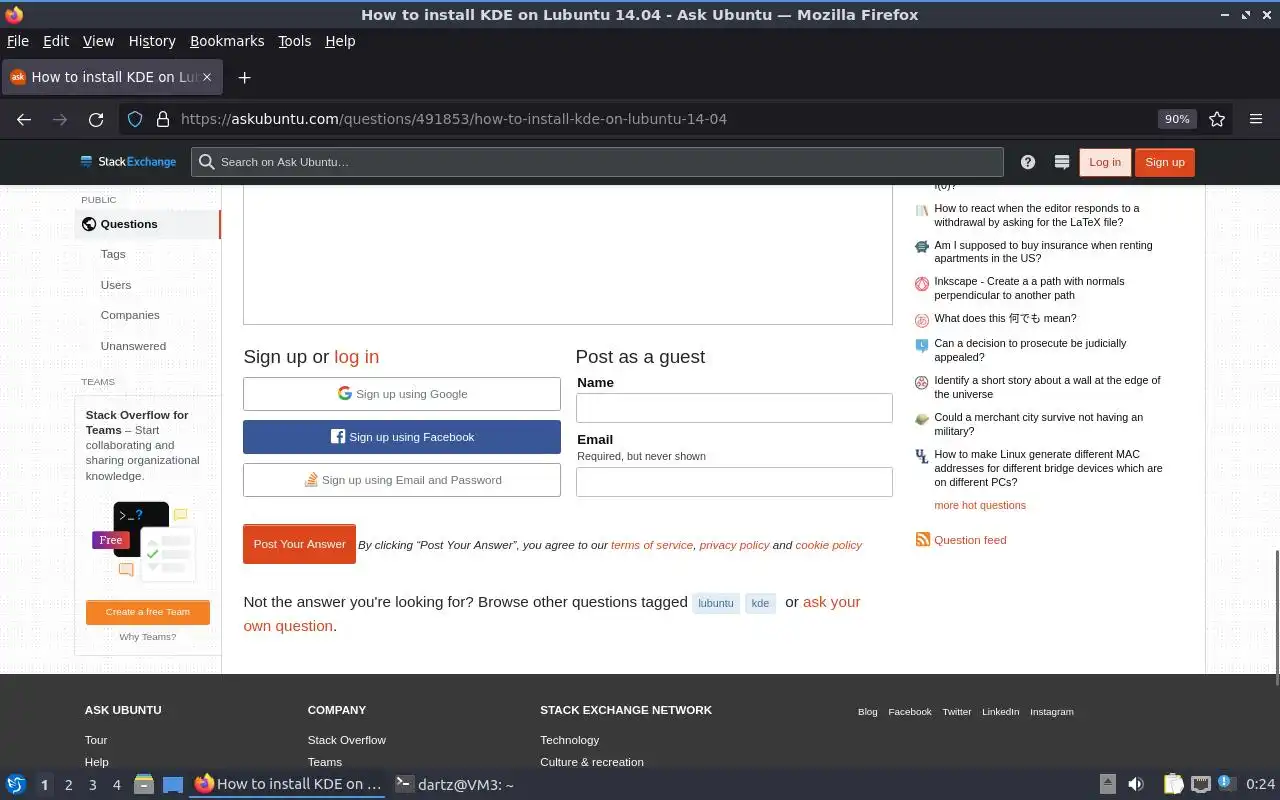The image size is (1280, 800).
Task: Open the privacy policy link
Action: pyautogui.click(x=734, y=545)
